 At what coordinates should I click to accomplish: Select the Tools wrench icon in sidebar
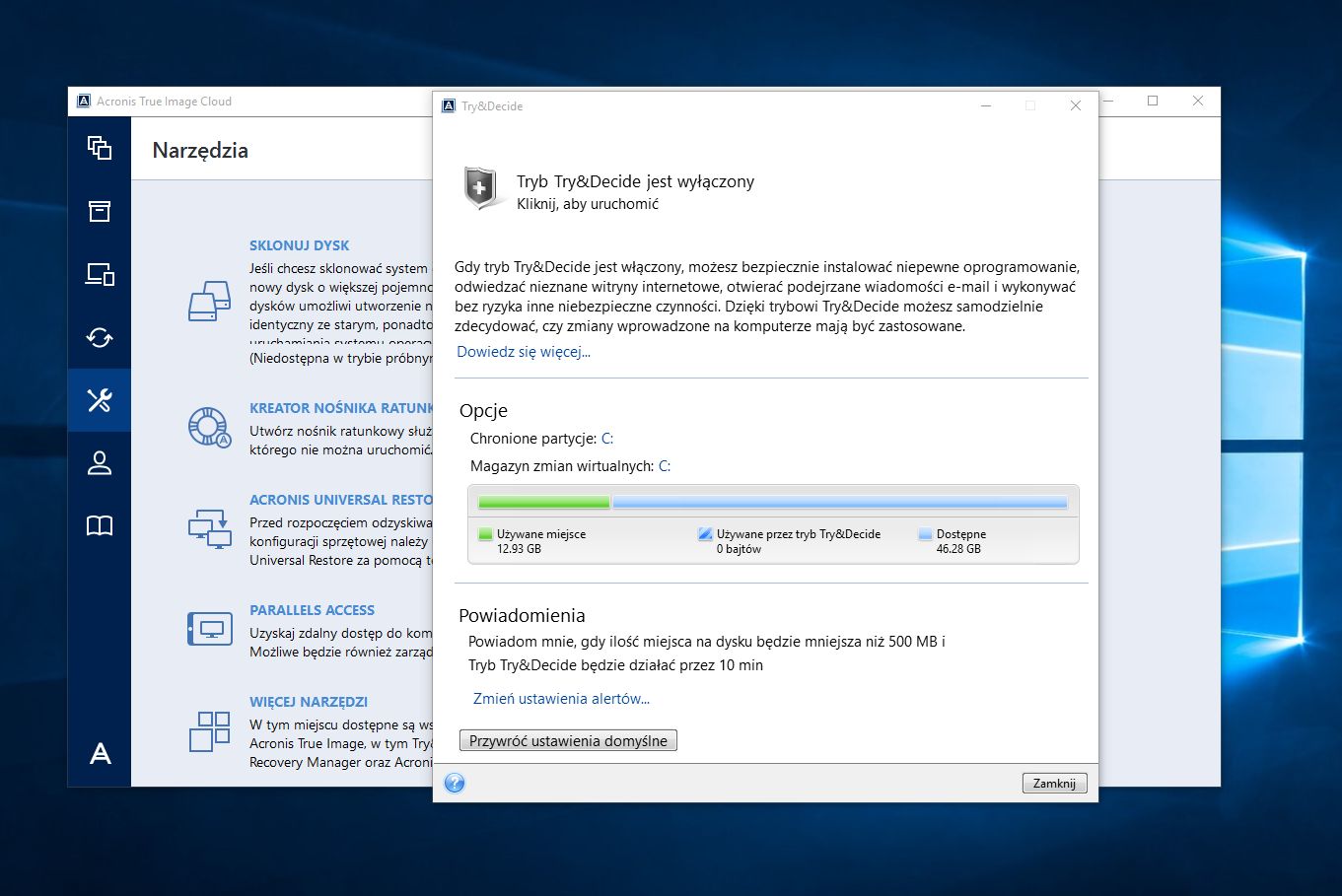[100, 400]
